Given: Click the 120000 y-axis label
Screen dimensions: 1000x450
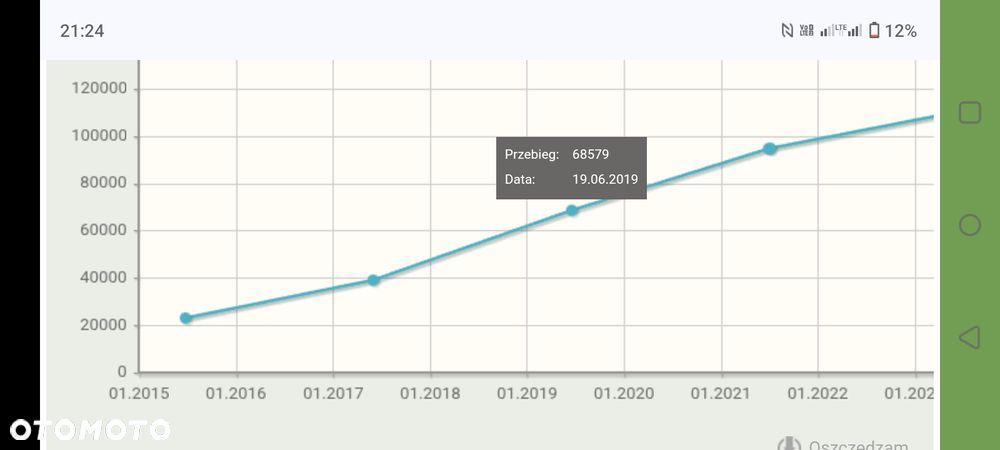Looking at the screenshot, I should click(100, 89).
